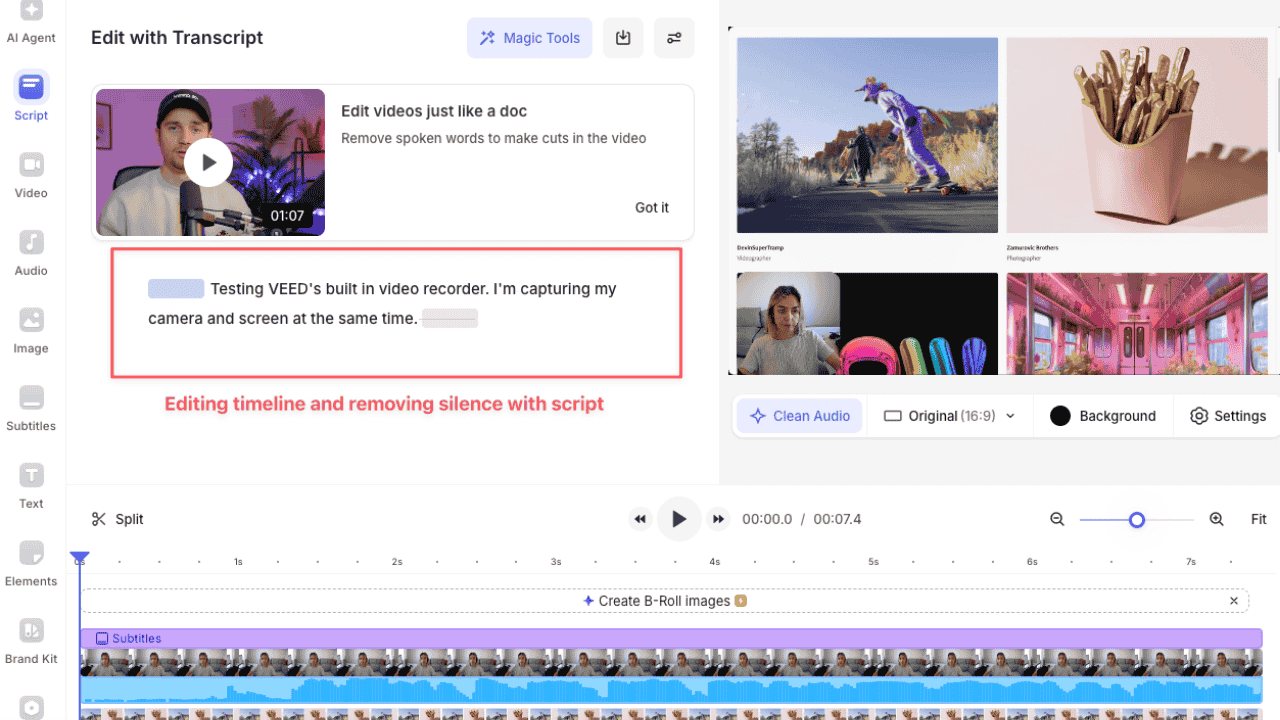Zoom in on the timeline with the magnifier
This screenshot has height=720, width=1280.
(x=1216, y=519)
